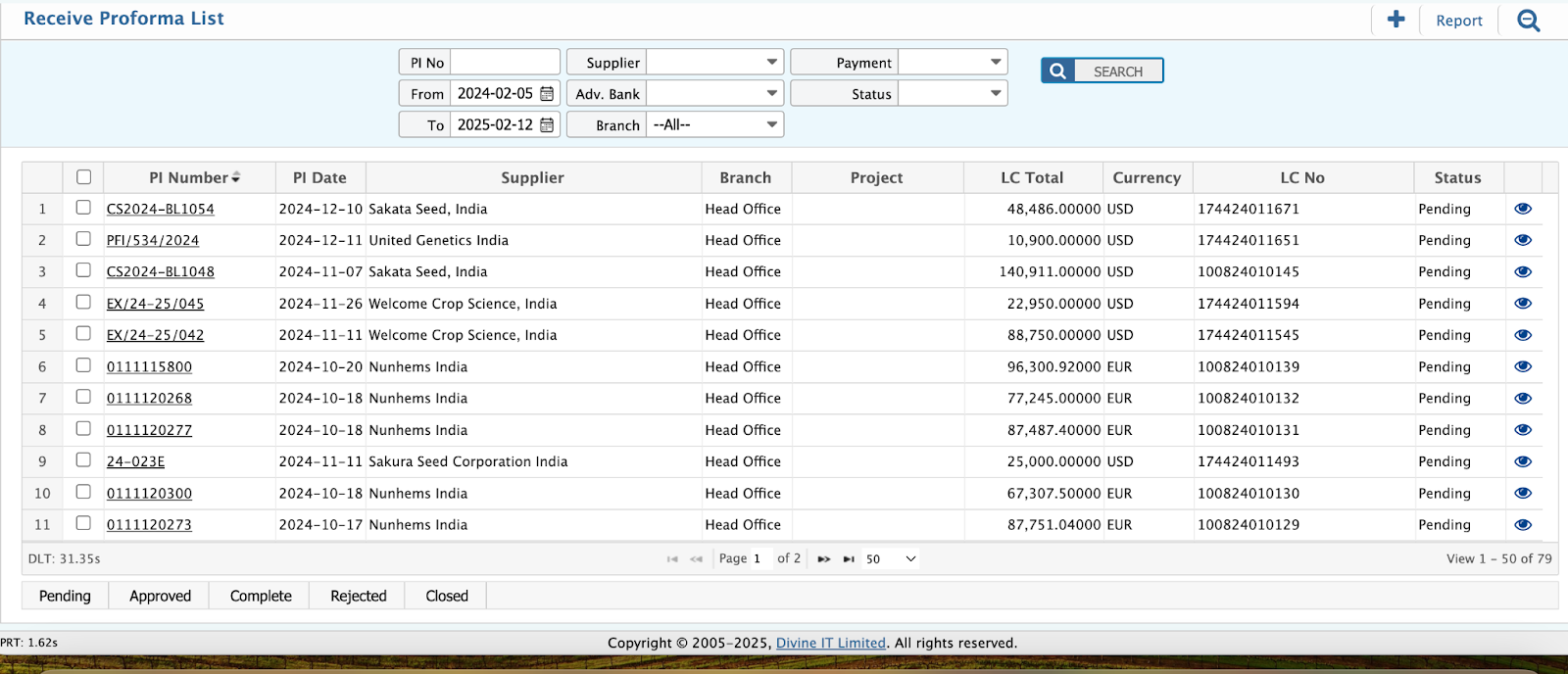Open PI number link 0111120300
1568x674 pixels.
[149, 494]
